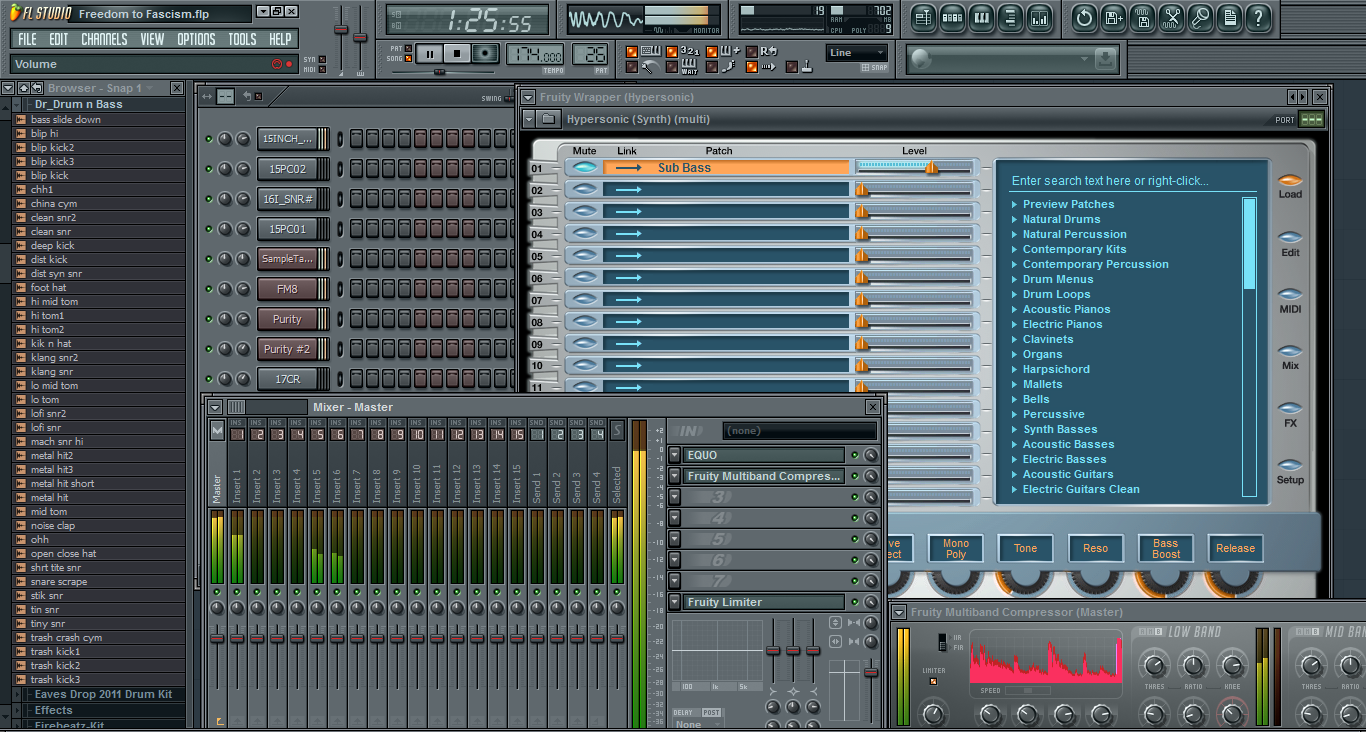The image size is (1366, 732).
Task: Open the FILE menu
Action: 27,39
